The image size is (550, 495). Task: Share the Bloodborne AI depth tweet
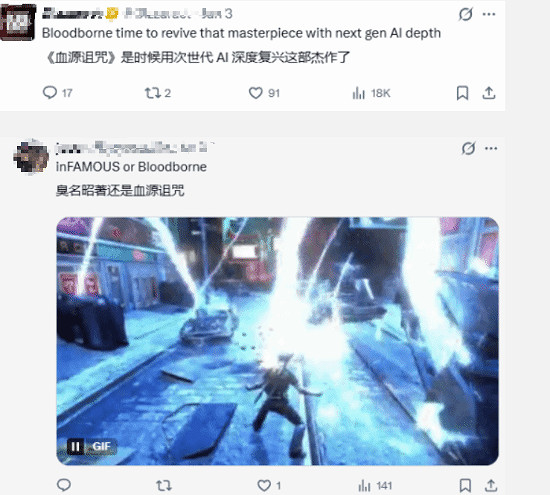489,93
